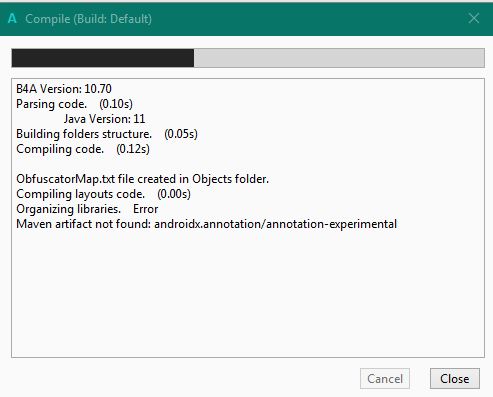Click the B4A app icon in title bar
The height and width of the screenshot is (397, 493).
[12, 18]
